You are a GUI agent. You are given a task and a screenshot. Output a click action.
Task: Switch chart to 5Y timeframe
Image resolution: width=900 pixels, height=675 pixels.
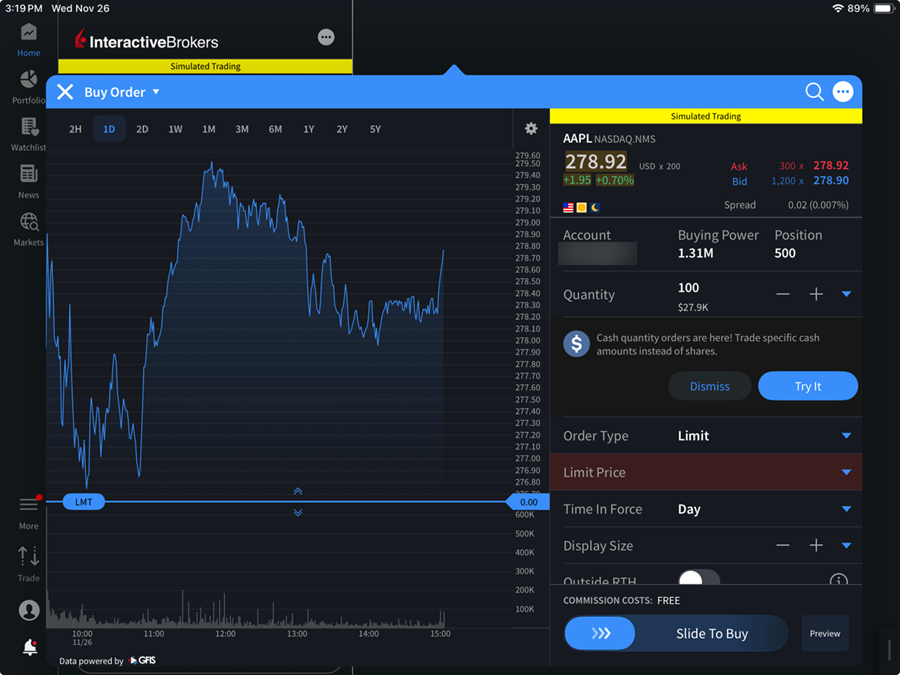[x=375, y=129]
